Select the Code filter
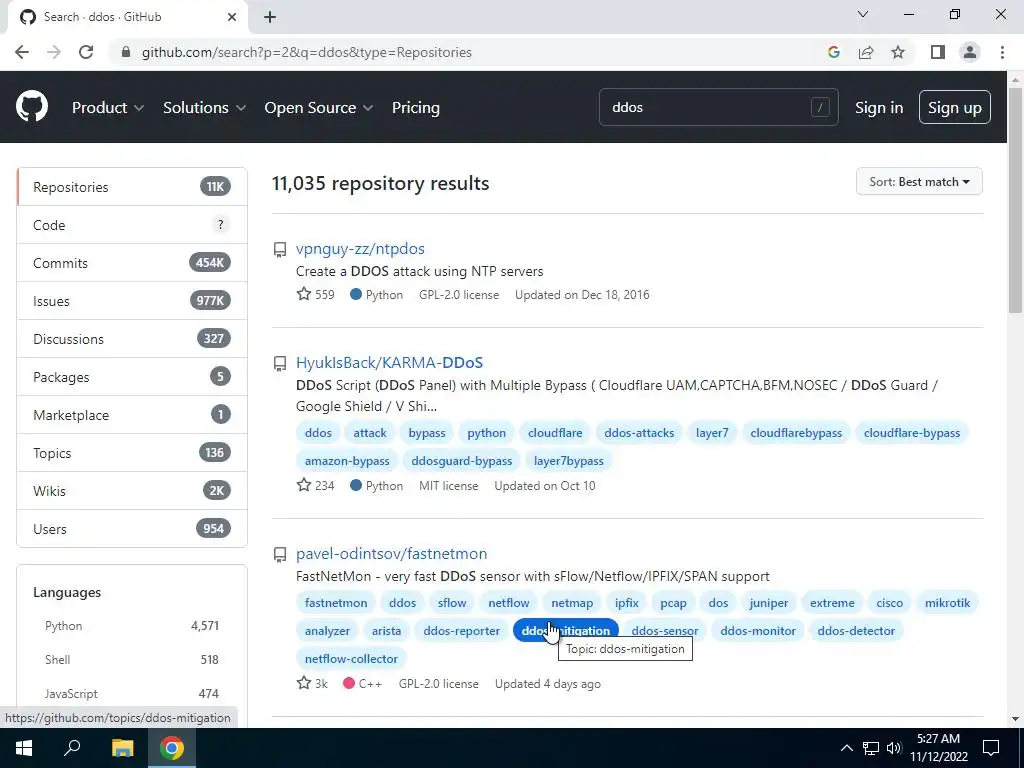 point(132,225)
